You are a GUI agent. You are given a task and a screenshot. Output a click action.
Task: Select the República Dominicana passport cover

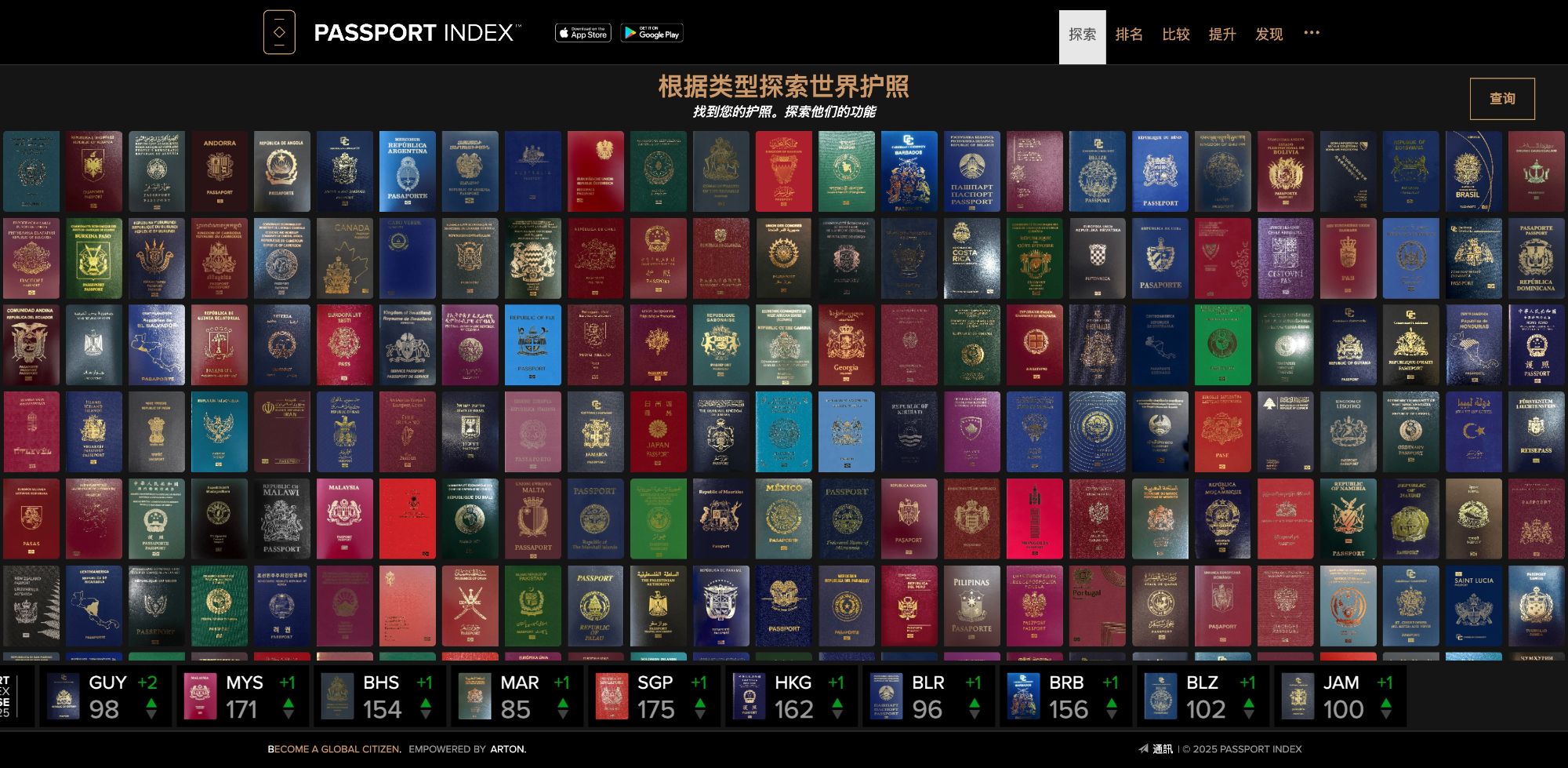1537,259
